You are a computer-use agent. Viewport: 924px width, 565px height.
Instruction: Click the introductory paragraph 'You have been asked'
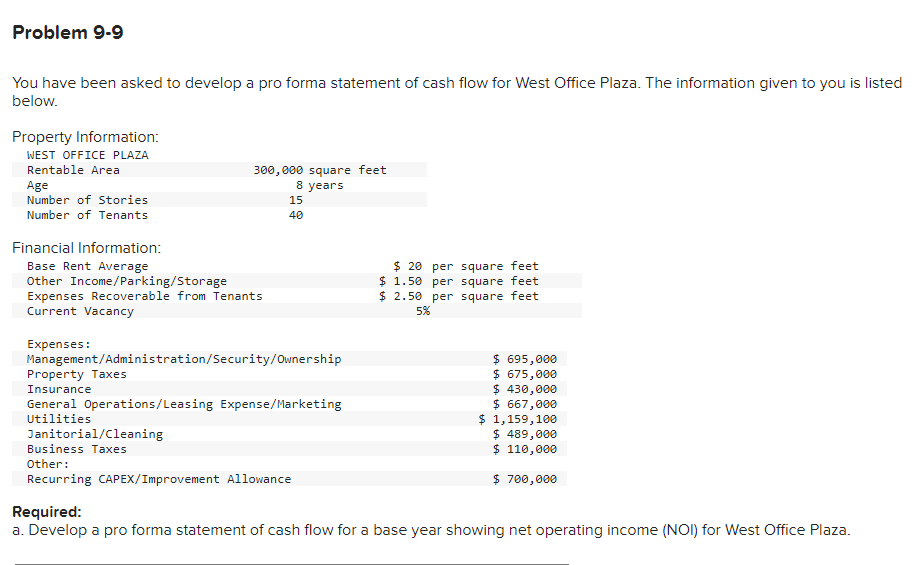[457, 91]
